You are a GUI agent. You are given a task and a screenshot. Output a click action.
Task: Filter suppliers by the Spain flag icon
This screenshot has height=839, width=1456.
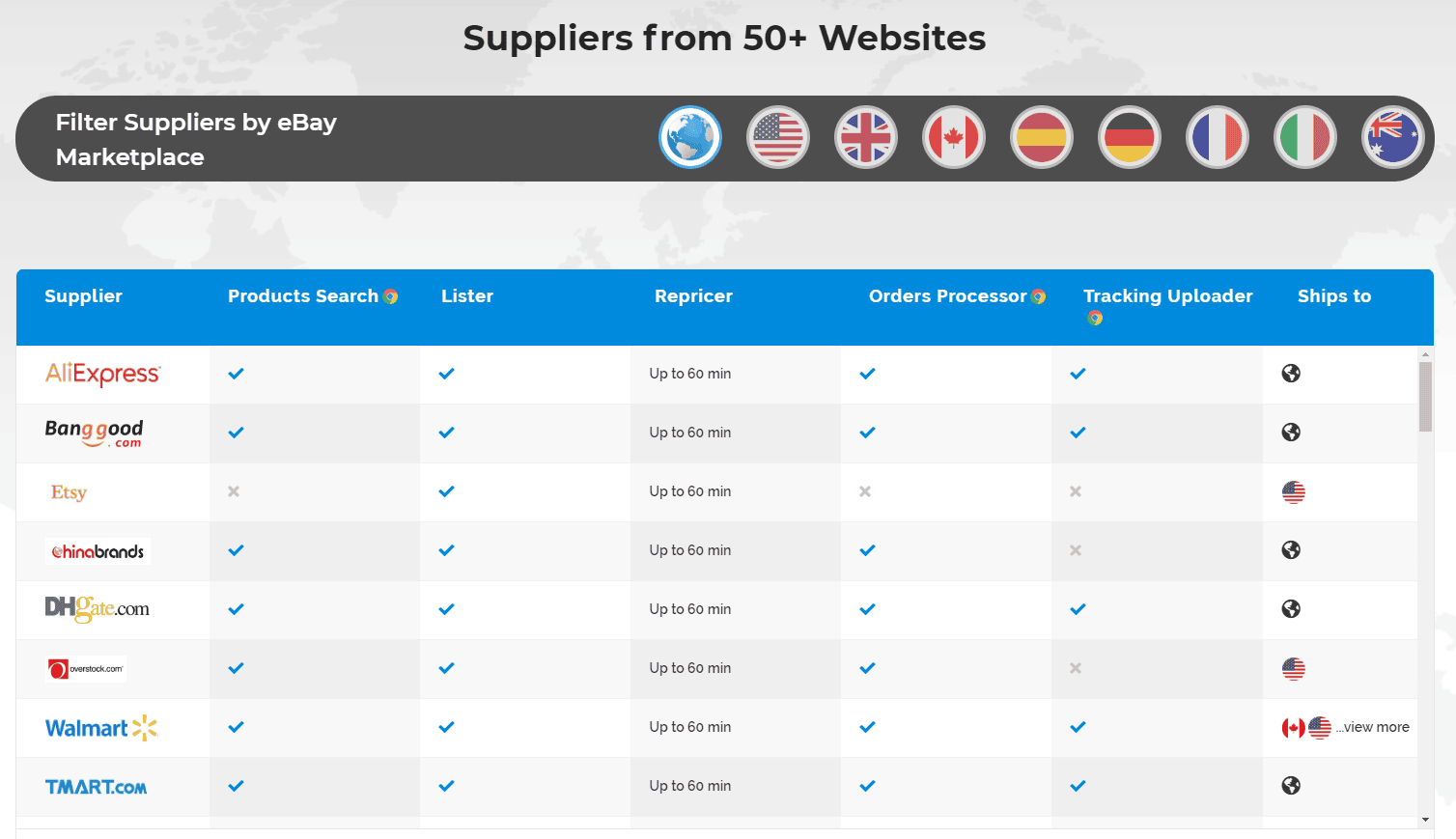[1041, 137]
